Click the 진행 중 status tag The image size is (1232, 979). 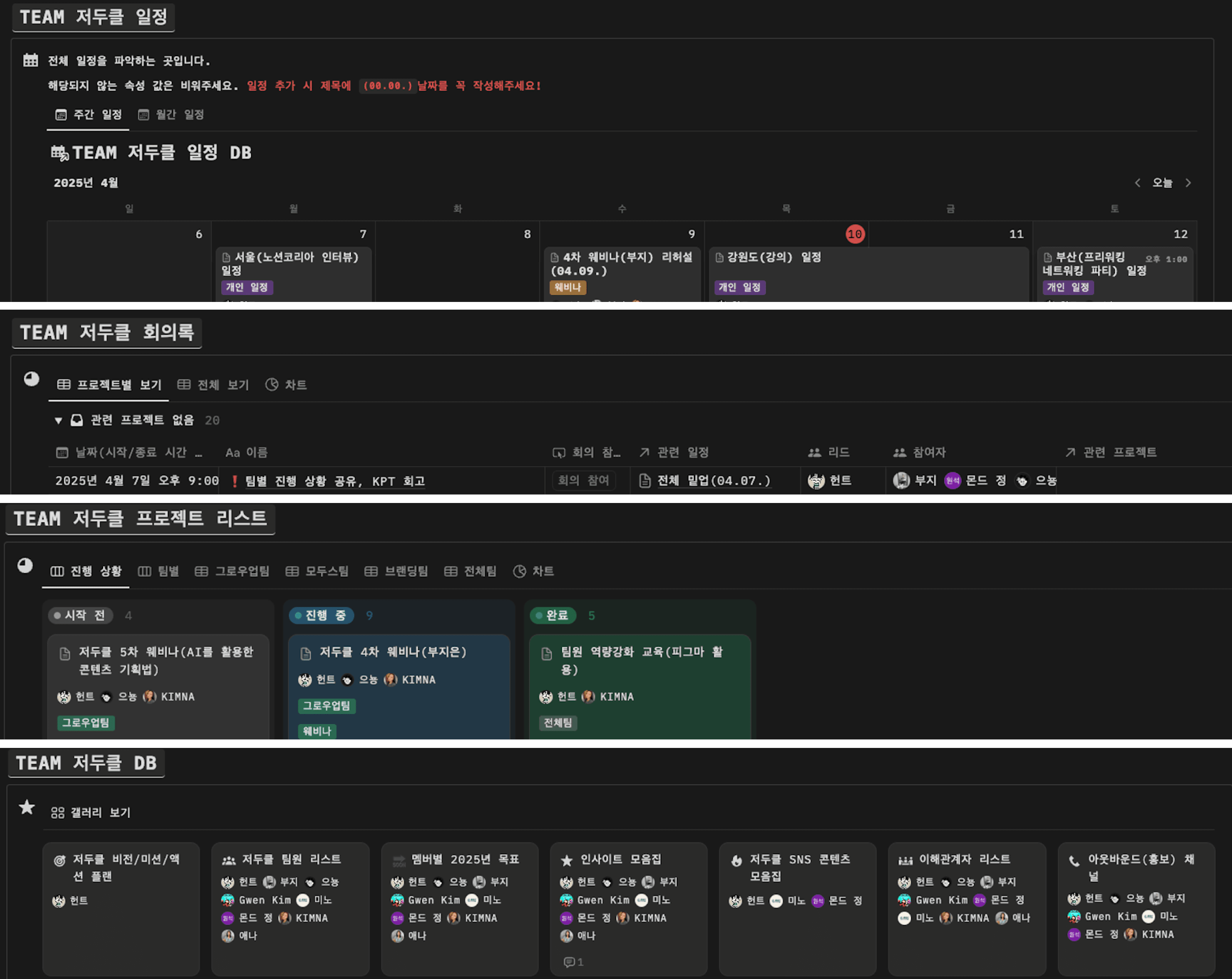pos(321,615)
